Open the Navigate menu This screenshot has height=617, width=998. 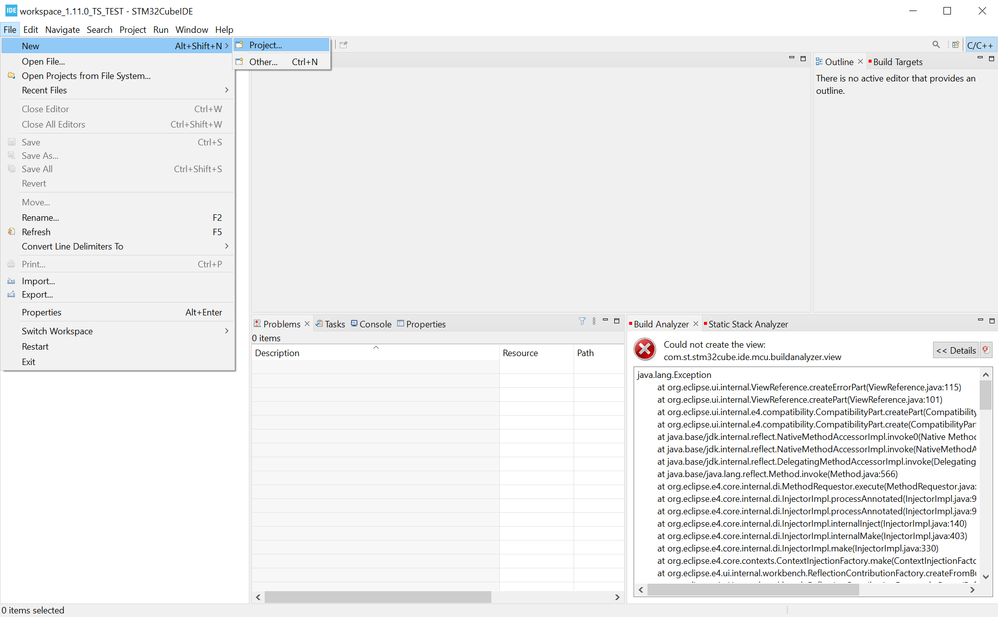62,29
